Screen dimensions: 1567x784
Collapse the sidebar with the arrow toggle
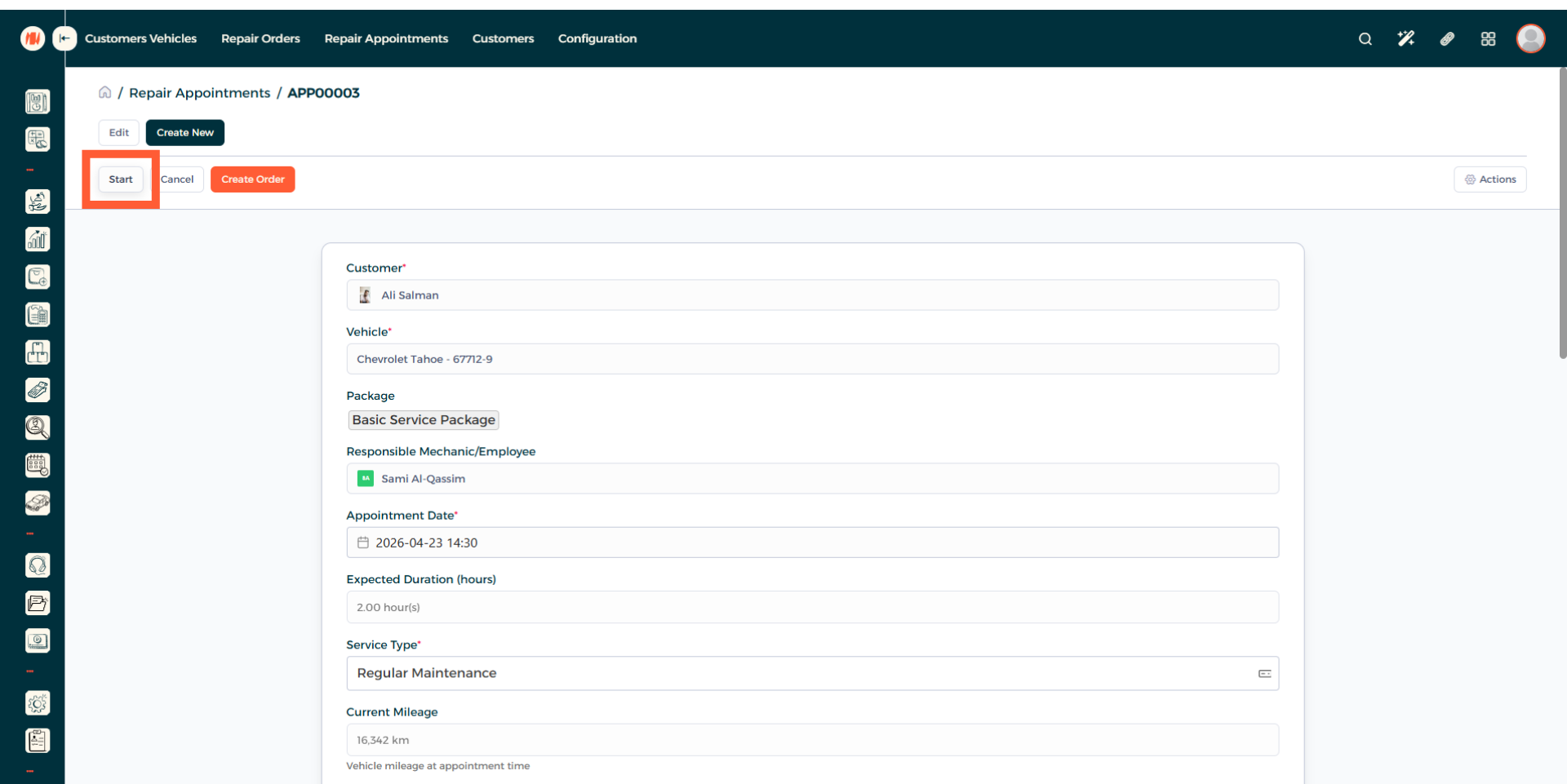[x=64, y=38]
